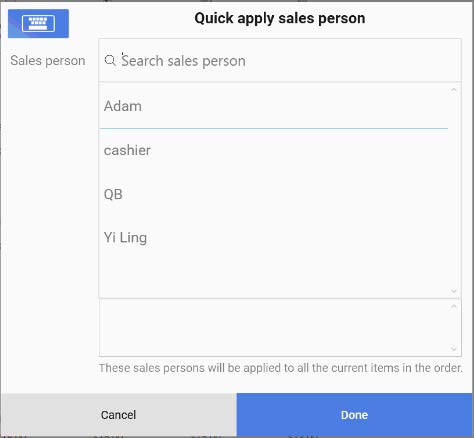Click the magnifier search icon
Screen dimensions: 474x438
(110, 60)
